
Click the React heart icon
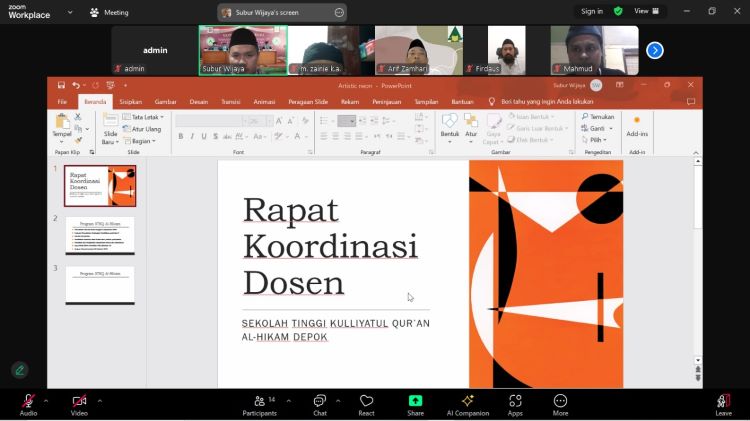tap(366, 401)
